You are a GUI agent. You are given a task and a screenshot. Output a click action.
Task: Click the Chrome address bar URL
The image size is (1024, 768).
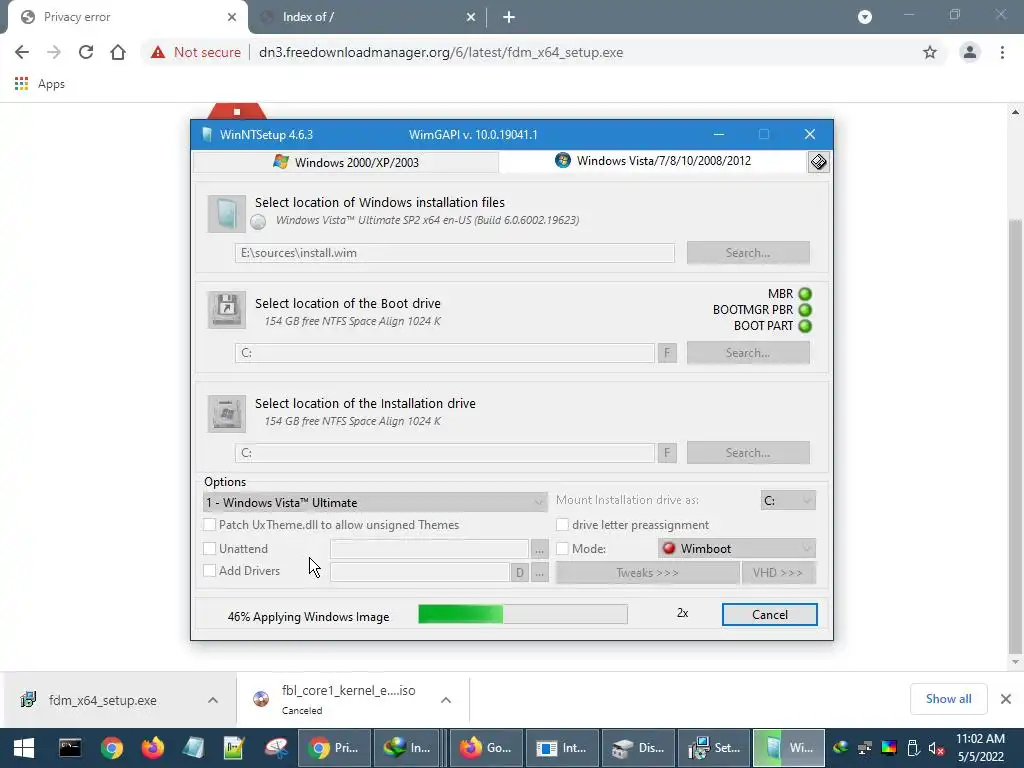click(441, 52)
